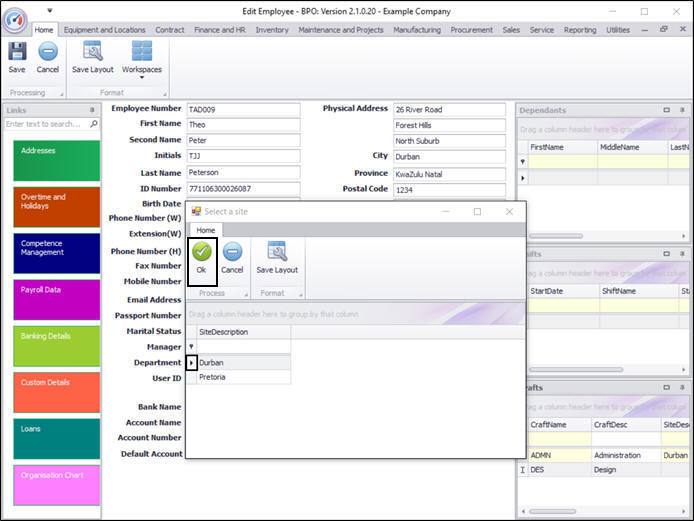Click the Custom Details tile
694x521 pixels.
click(57, 393)
